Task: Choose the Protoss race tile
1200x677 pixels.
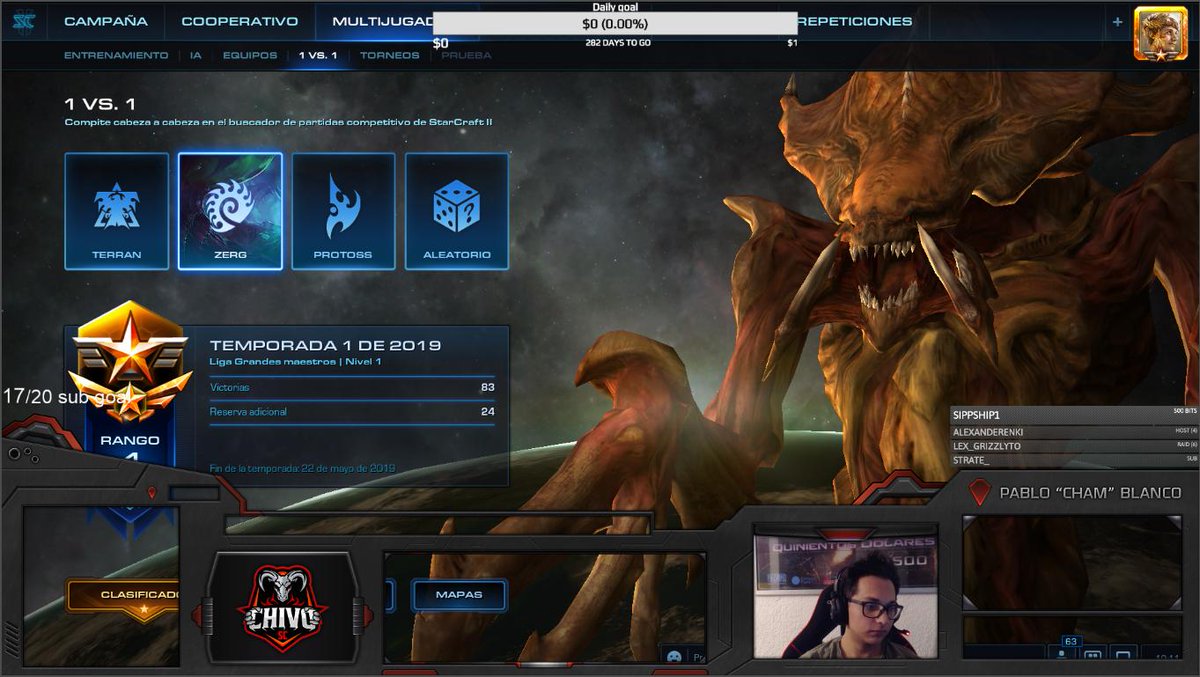Action: click(x=343, y=211)
